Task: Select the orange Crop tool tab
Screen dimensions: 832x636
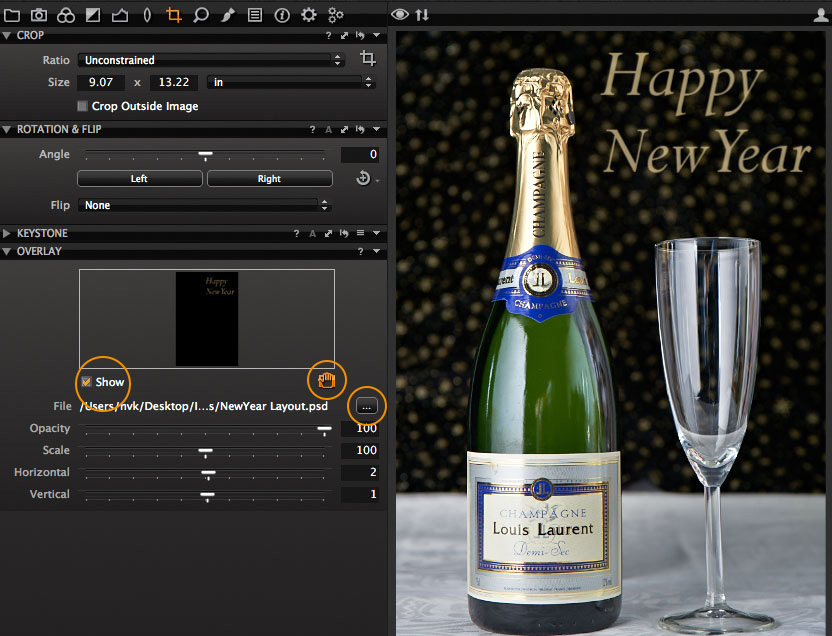Action: [x=174, y=15]
